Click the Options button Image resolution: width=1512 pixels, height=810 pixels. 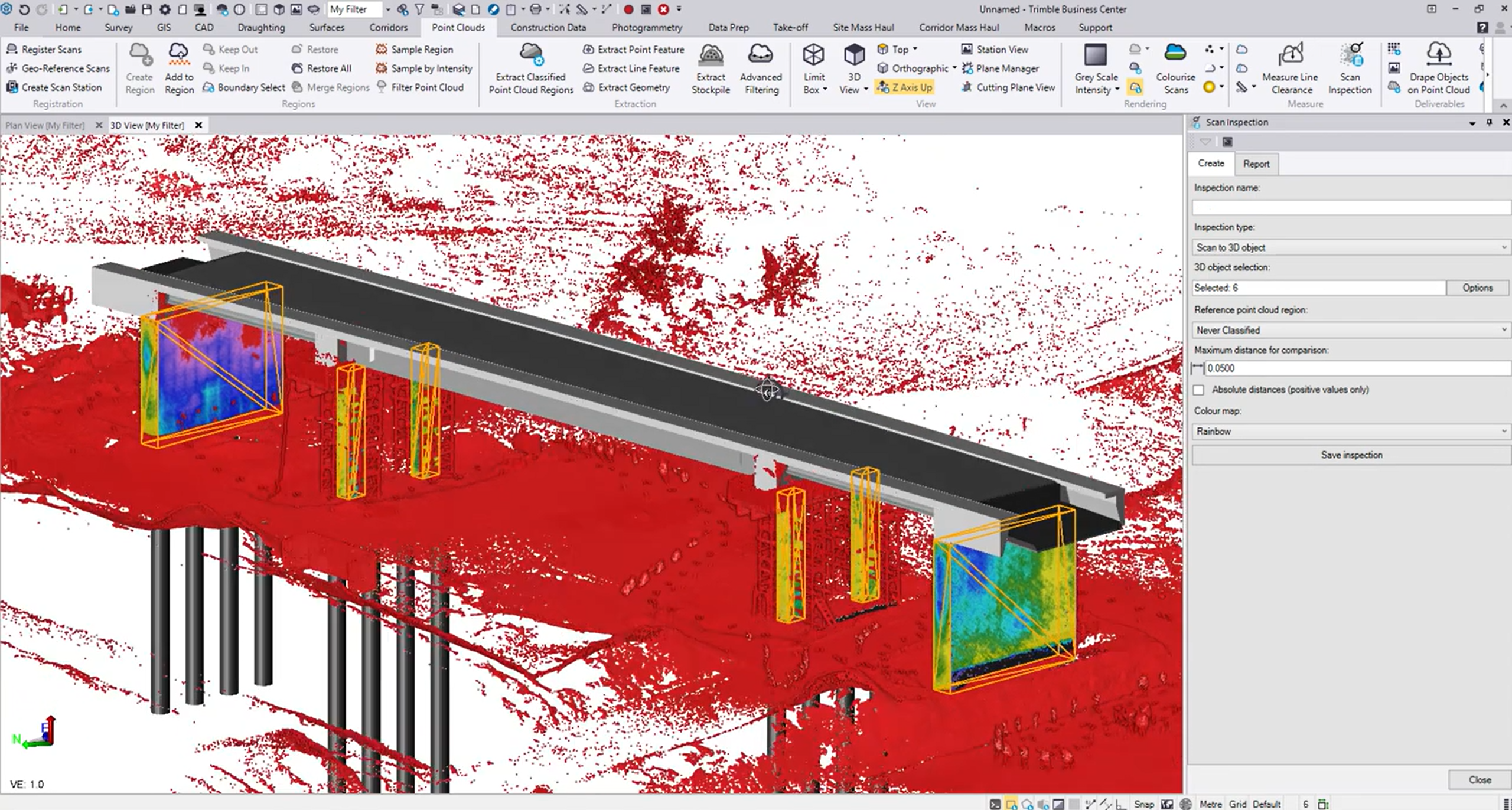point(1477,288)
